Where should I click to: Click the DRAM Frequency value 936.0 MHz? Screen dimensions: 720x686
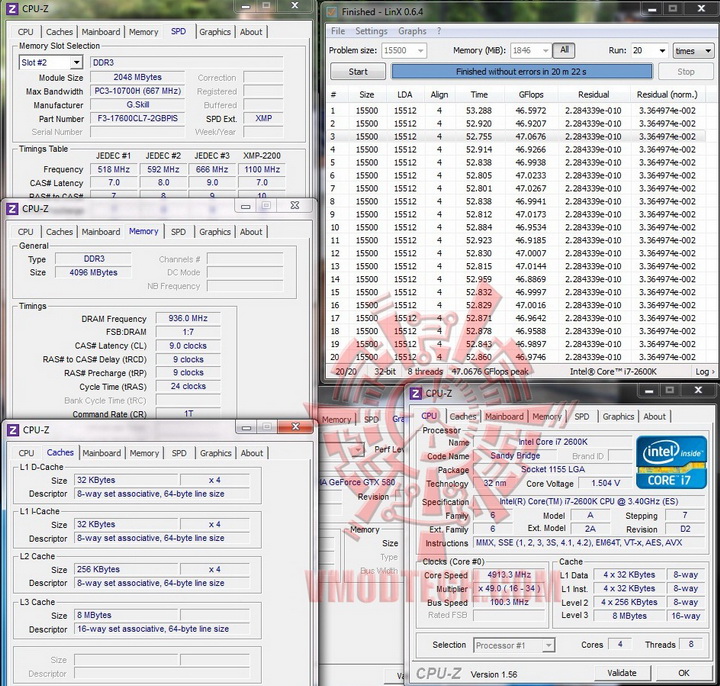pos(188,318)
